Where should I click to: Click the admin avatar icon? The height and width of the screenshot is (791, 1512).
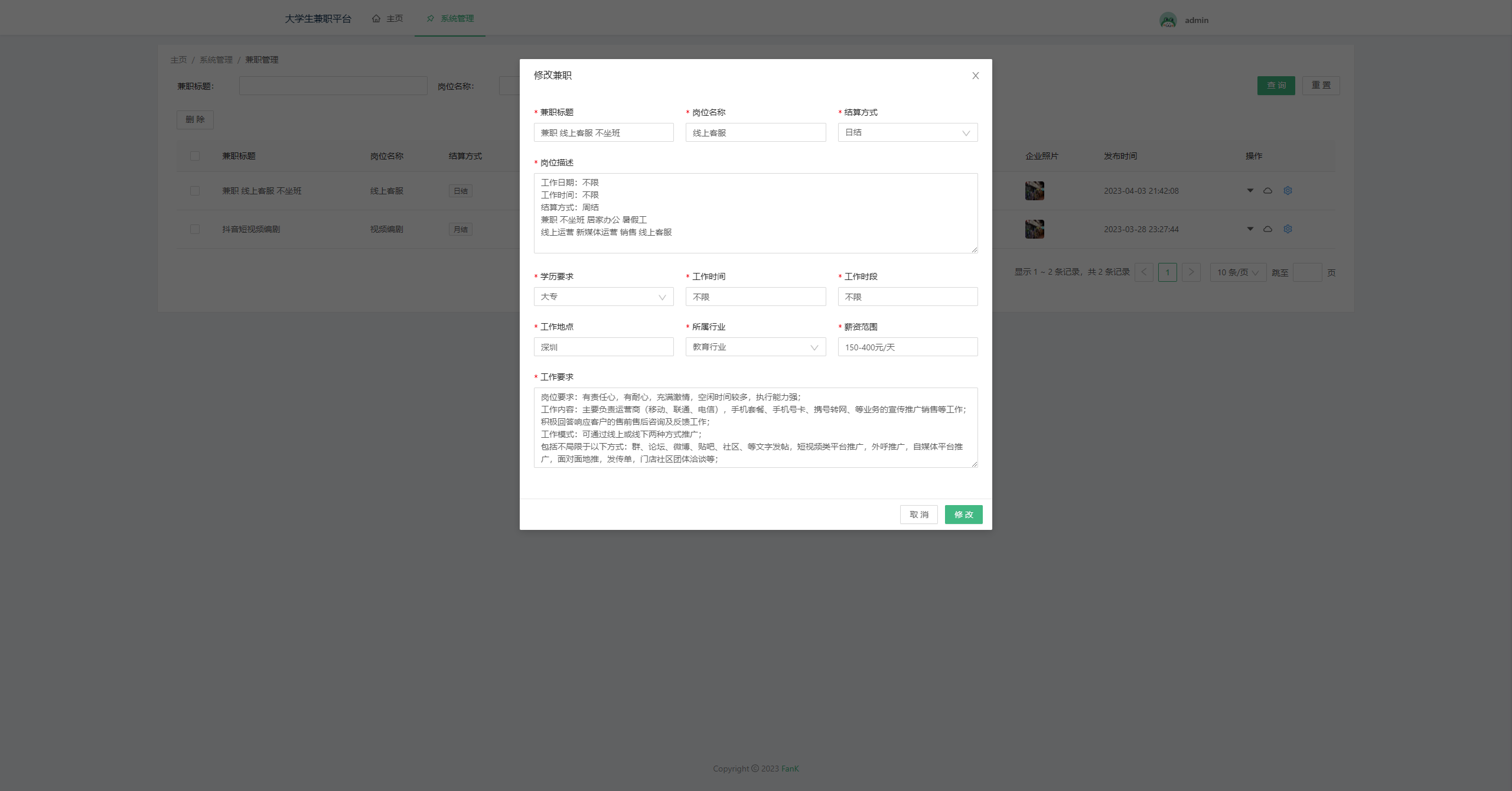click(1168, 20)
